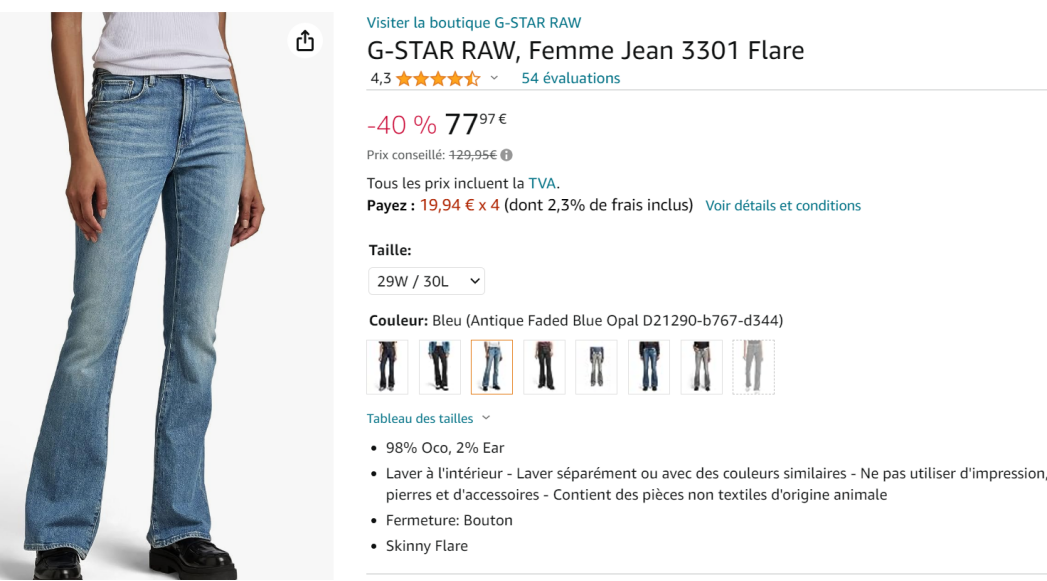Select the second swatch with denim jacket
The width and height of the screenshot is (1047, 581).
439,367
